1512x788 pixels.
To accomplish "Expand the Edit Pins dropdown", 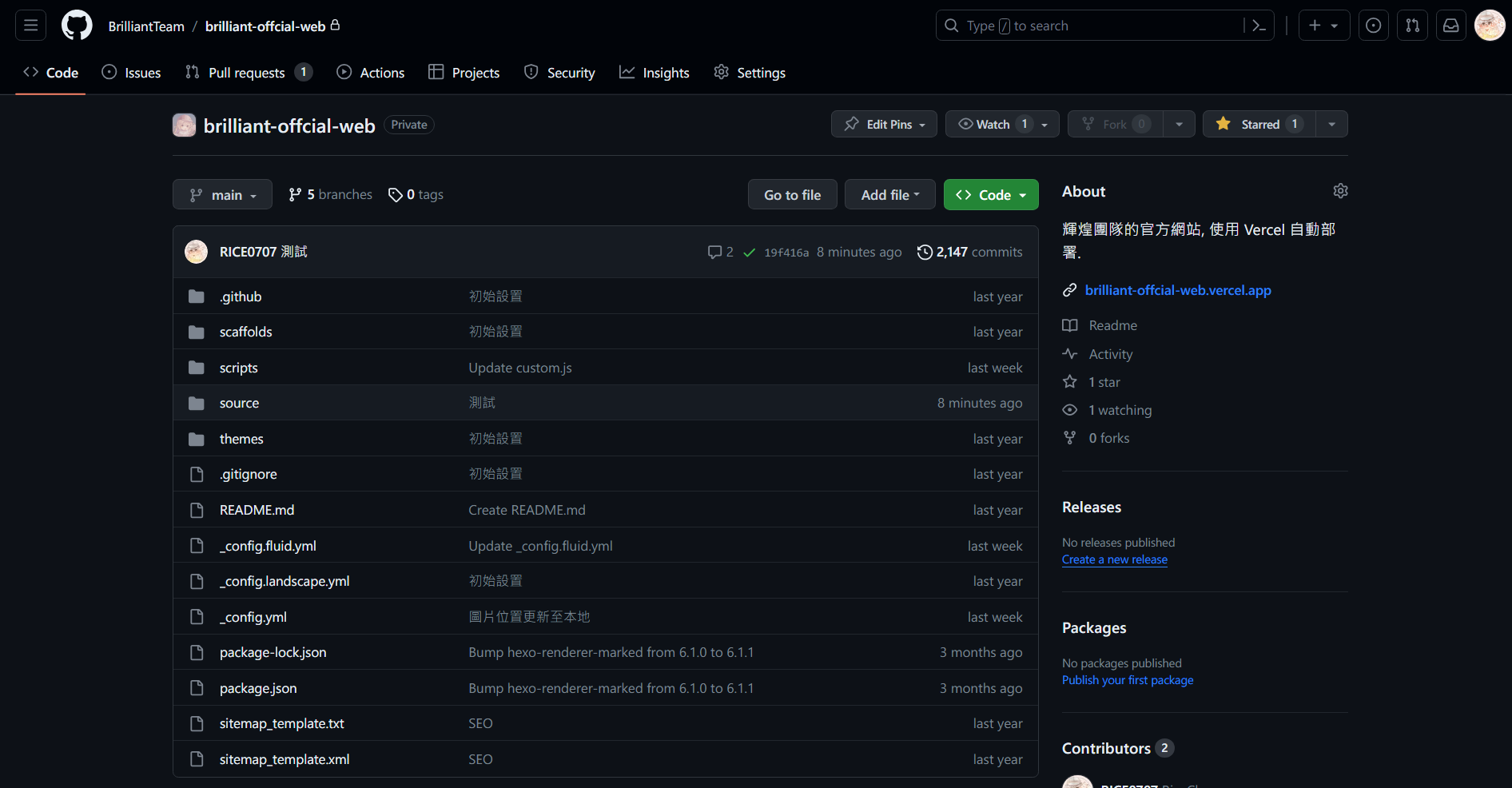I will [x=884, y=124].
